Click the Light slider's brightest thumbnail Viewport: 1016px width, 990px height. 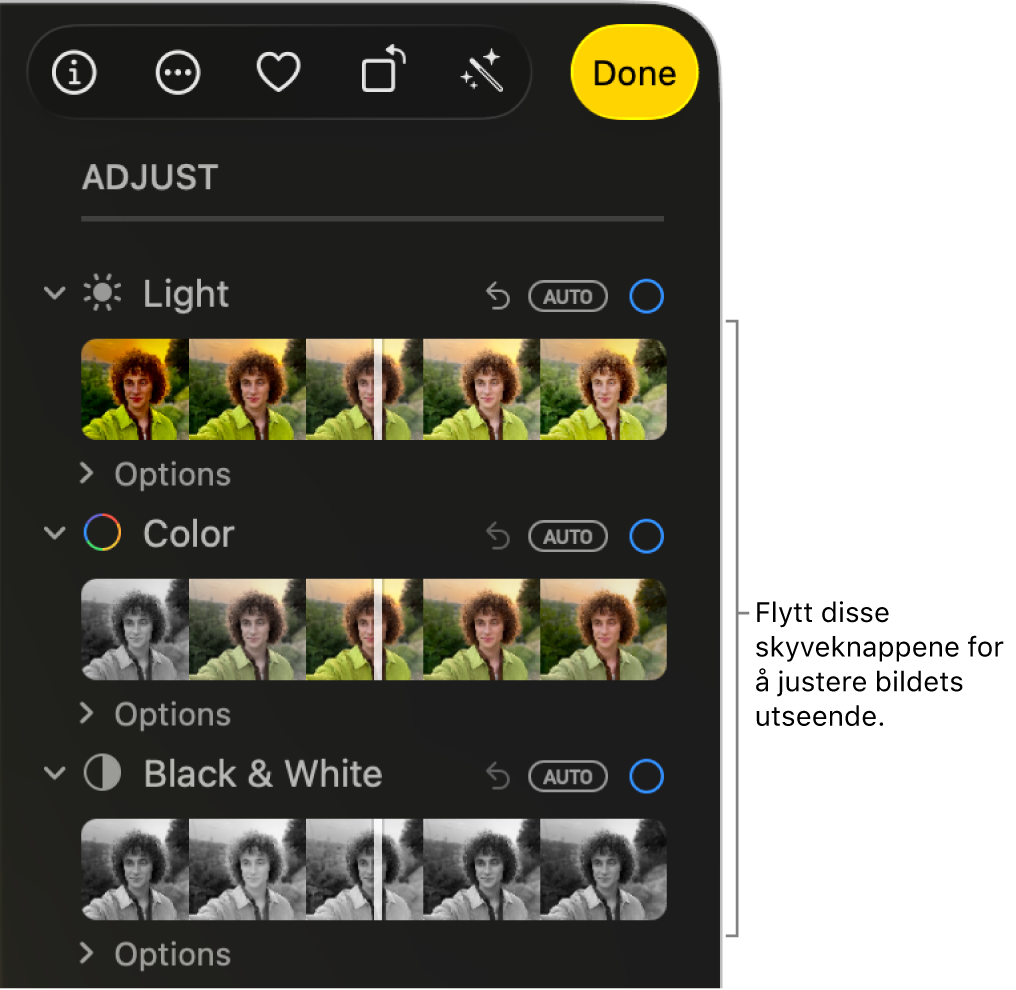click(x=603, y=389)
